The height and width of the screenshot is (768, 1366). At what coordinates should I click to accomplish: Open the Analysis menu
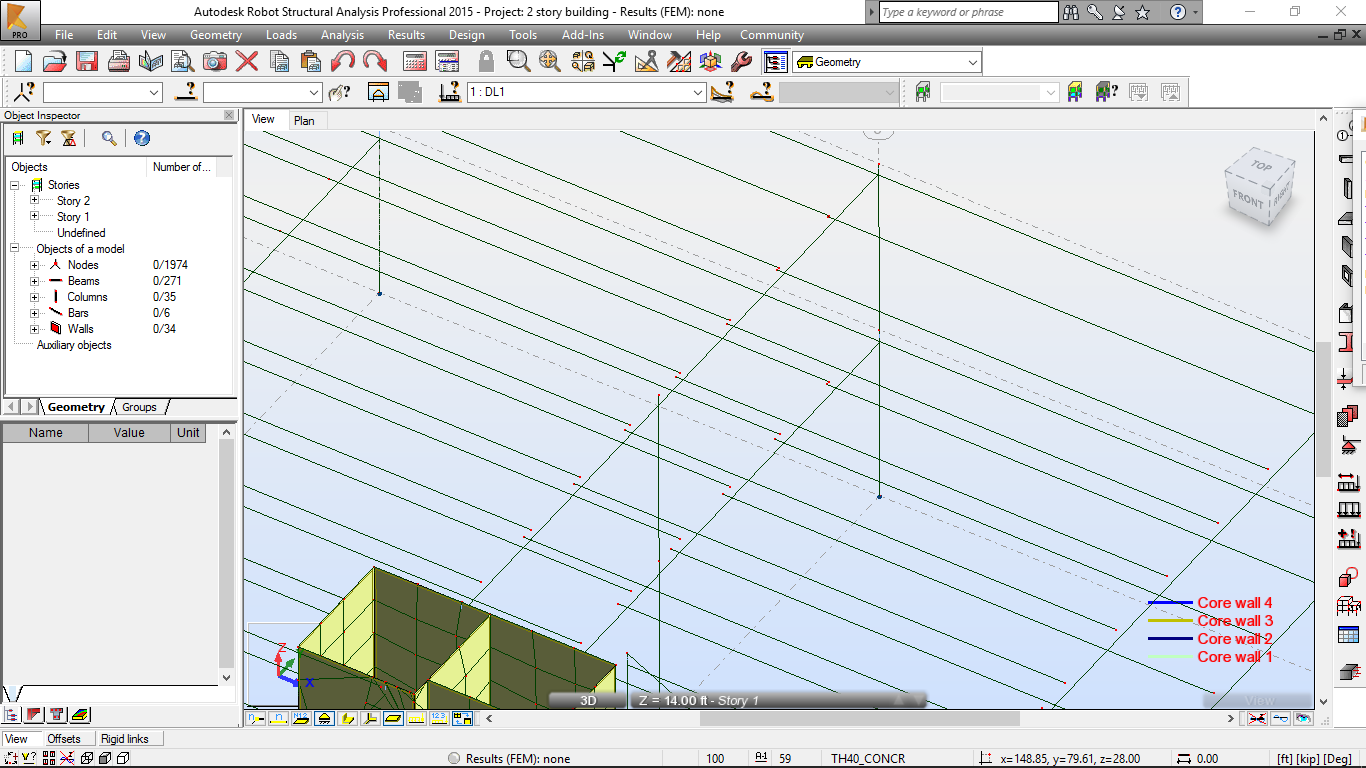[342, 35]
